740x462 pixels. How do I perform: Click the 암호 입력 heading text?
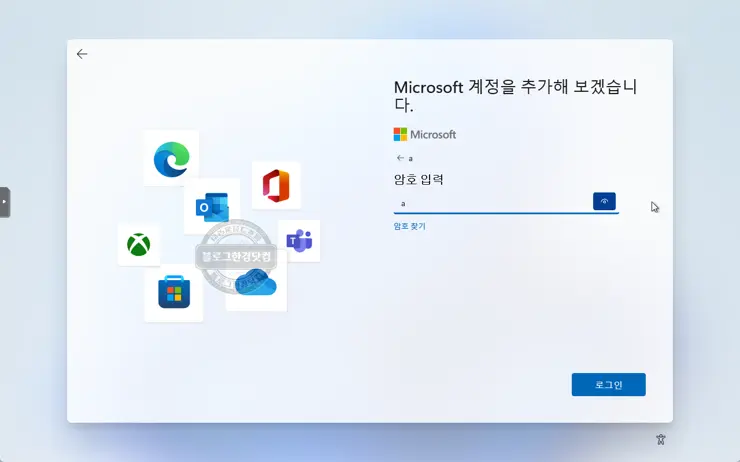click(419, 179)
